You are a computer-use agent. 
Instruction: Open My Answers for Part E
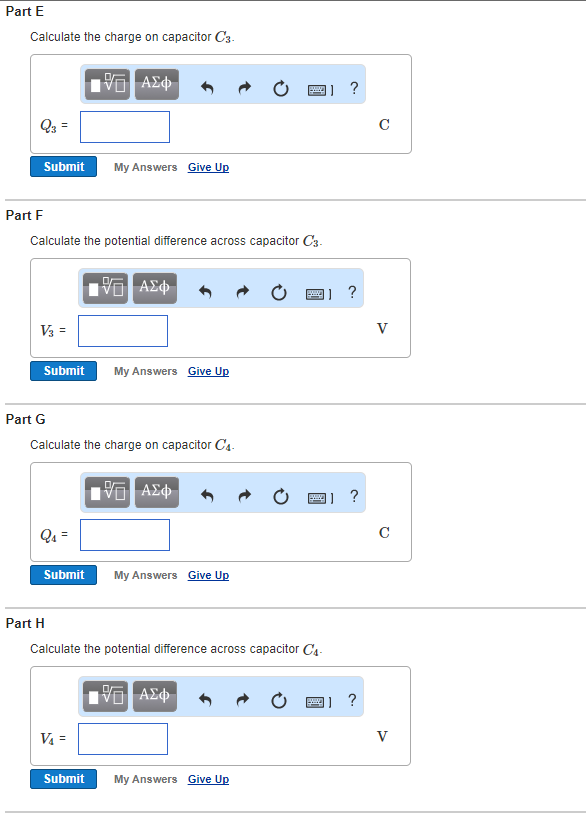[146, 167]
